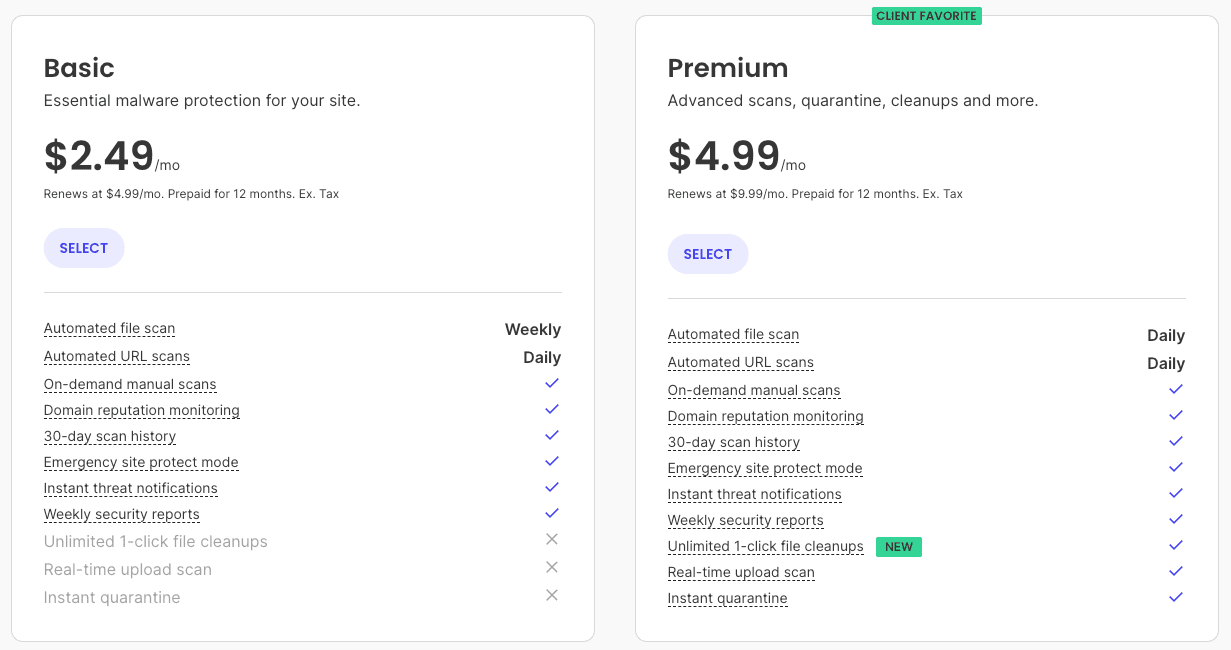
Task: Click the Premium Real-time upload scan checkmark
Action: pos(1176,571)
